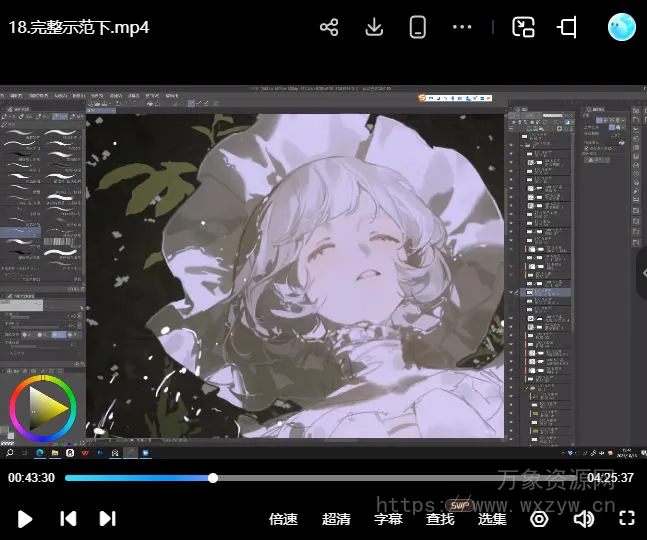Click the share icon in the top bar
The image size is (647, 540).
point(329,28)
